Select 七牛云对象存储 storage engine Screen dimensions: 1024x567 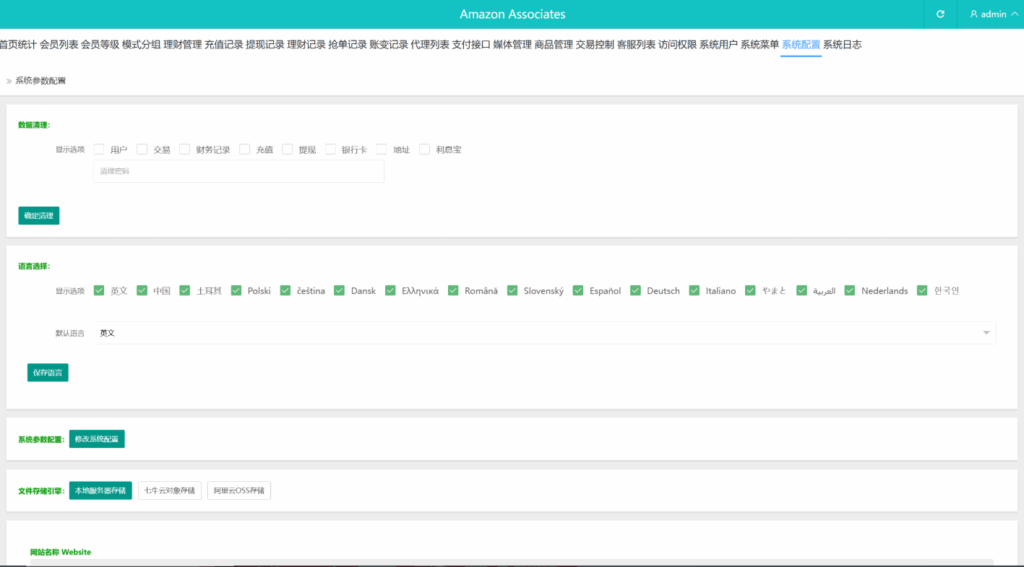tap(170, 491)
